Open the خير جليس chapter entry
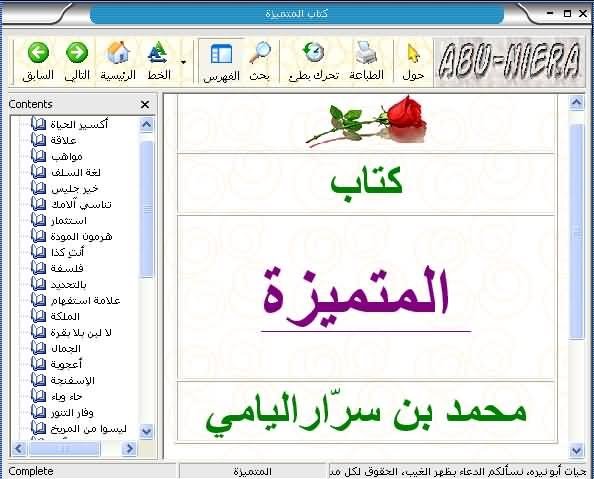 click(74, 188)
